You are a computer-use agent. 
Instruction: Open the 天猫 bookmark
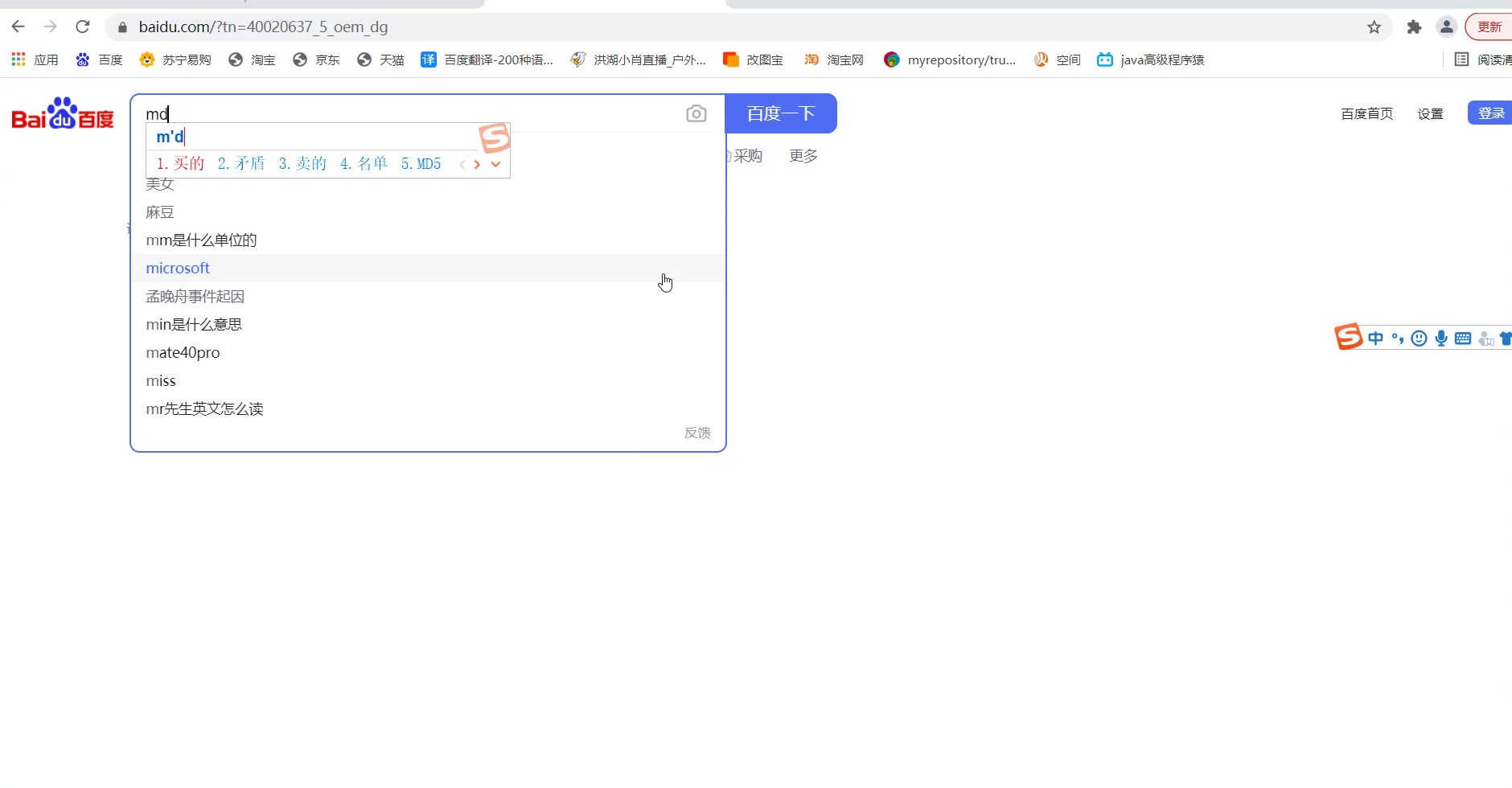point(380,60)
